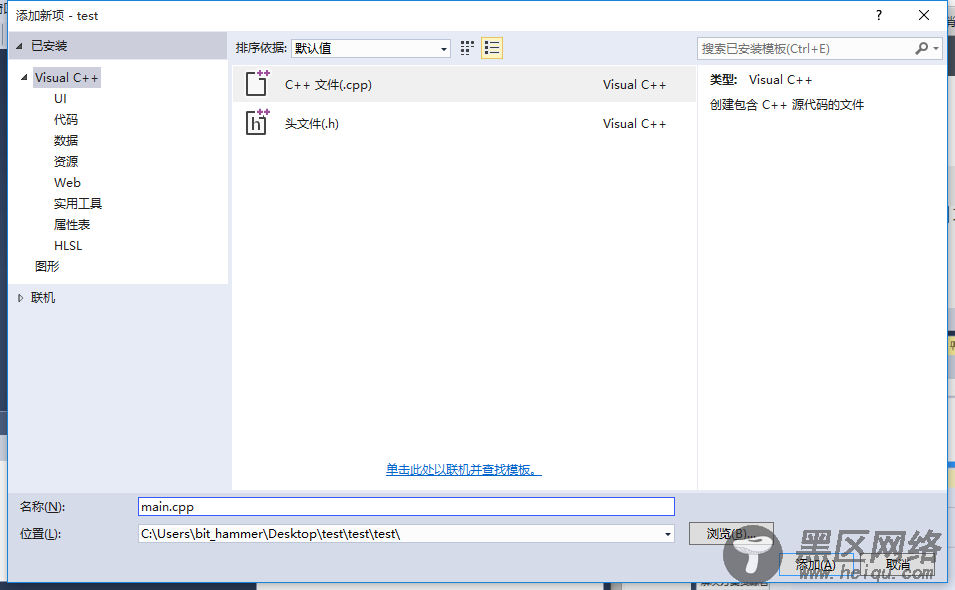The width and height of the screenshot is (955, 590).
Task: Select the 实用工具 category
Action: (x=78, y=203)
